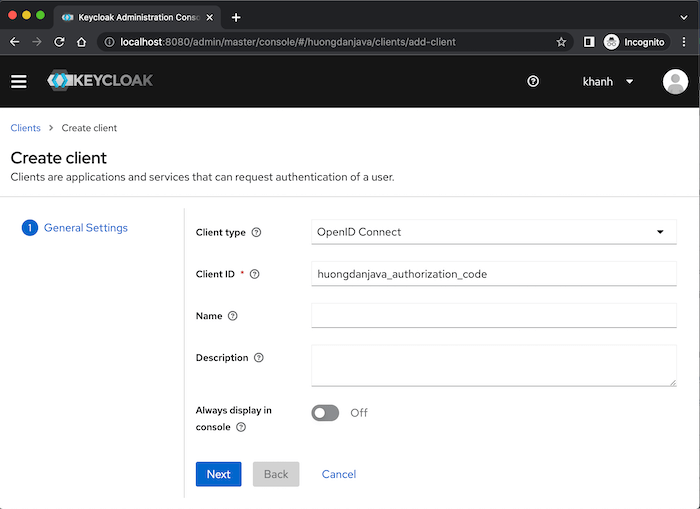Click the Off label beside the switch
Viewport: 700px width, 509px height.
coord(359,413)
